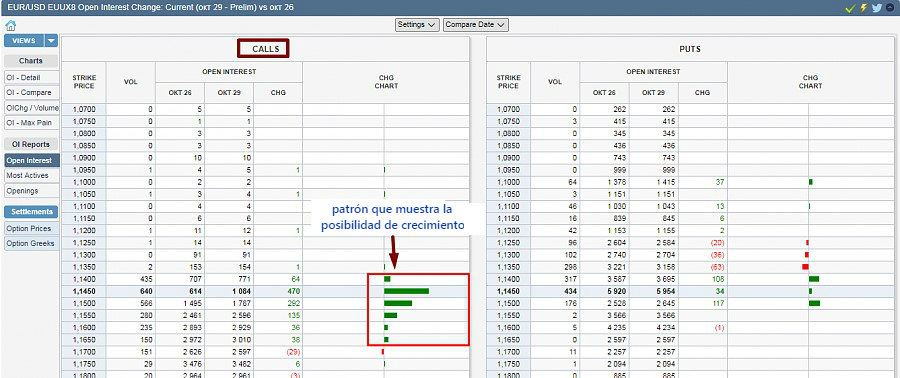
Task: Open the Option Greeks settlements page
Action: (31, 243)
